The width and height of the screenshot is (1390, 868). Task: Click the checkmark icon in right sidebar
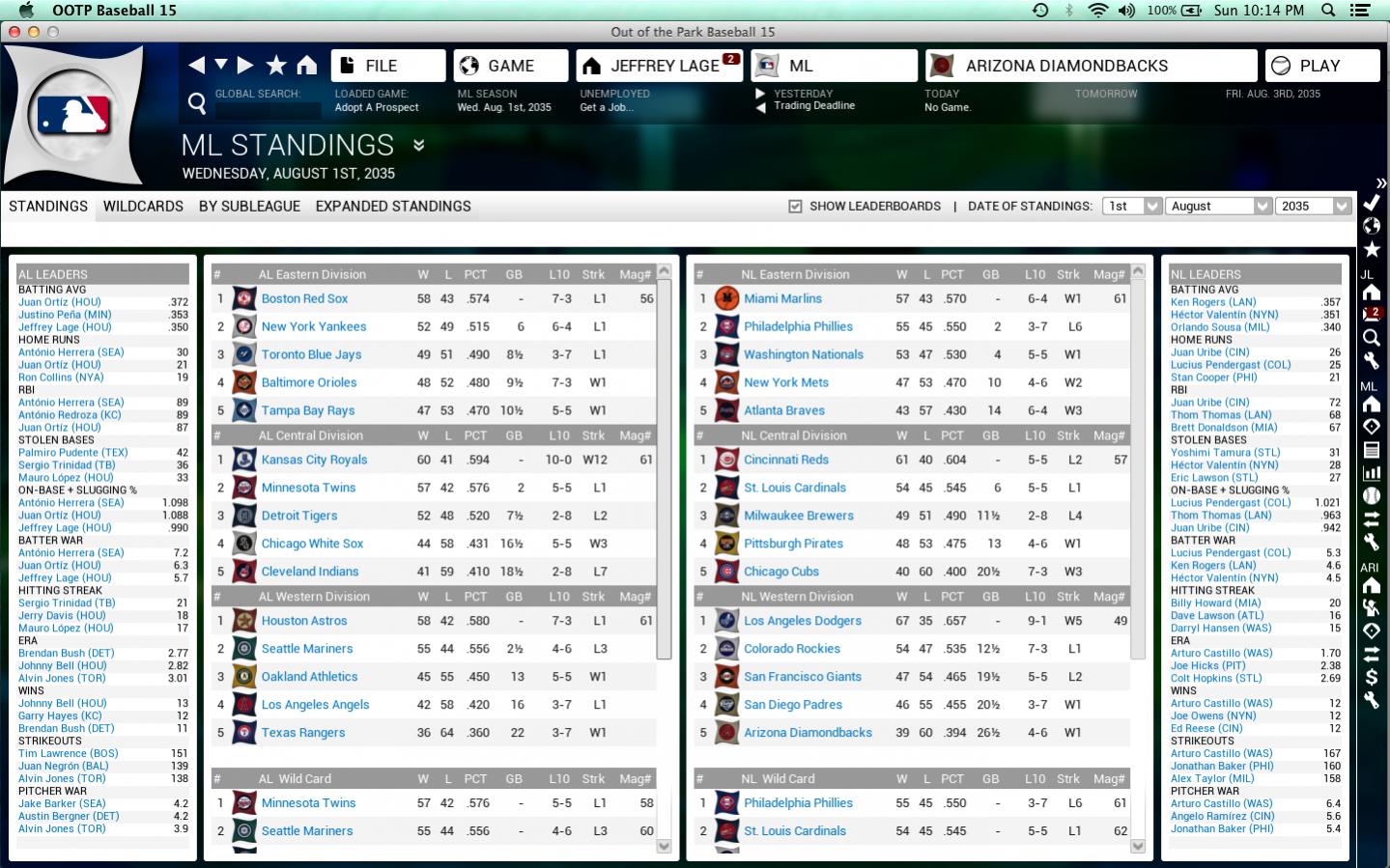[x=1371, y=203]
